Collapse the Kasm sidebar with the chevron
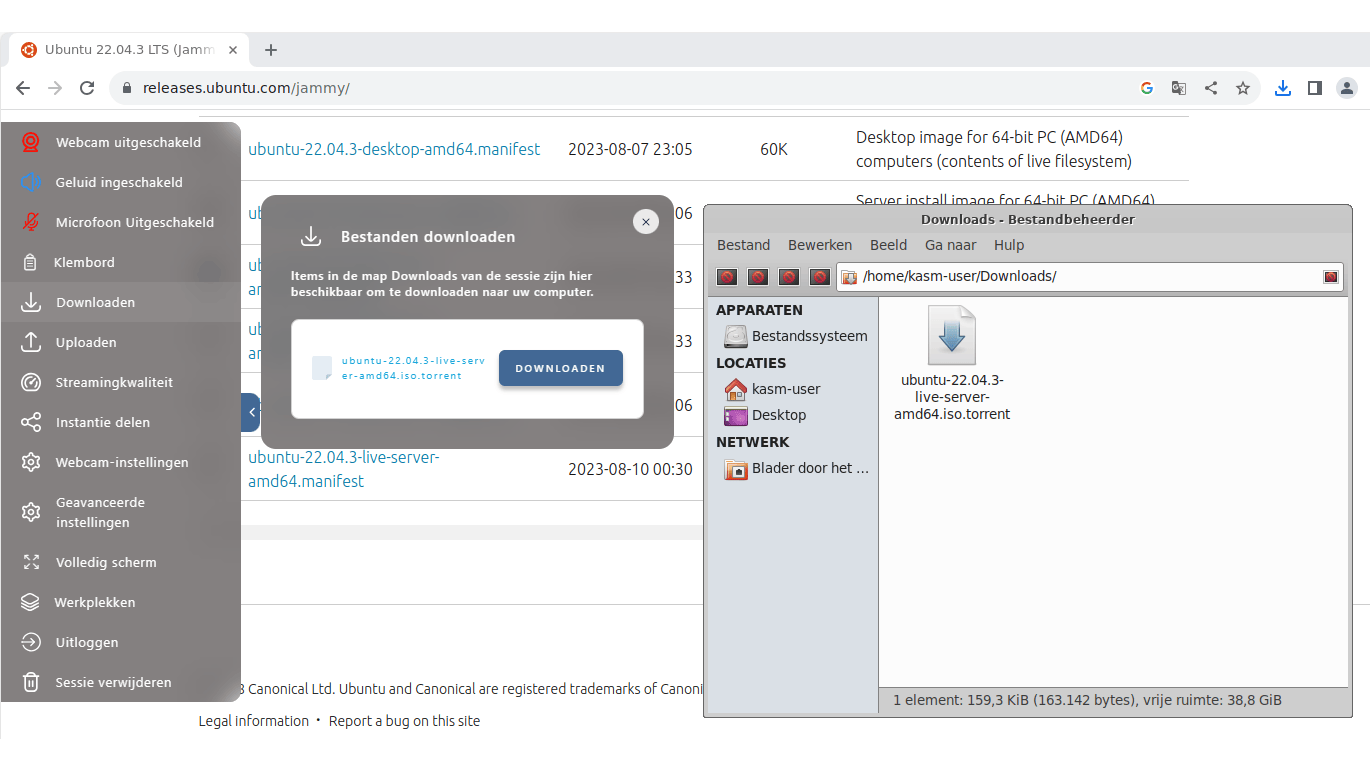1370x771 pixels. click(x=251, y=412)
